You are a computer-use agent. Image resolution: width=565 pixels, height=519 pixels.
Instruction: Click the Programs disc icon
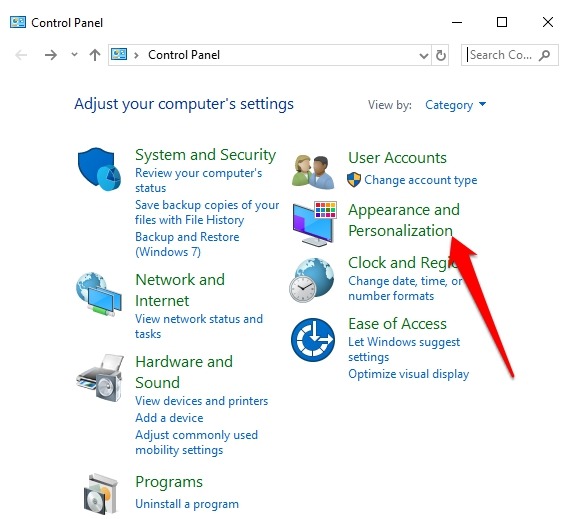101,494
